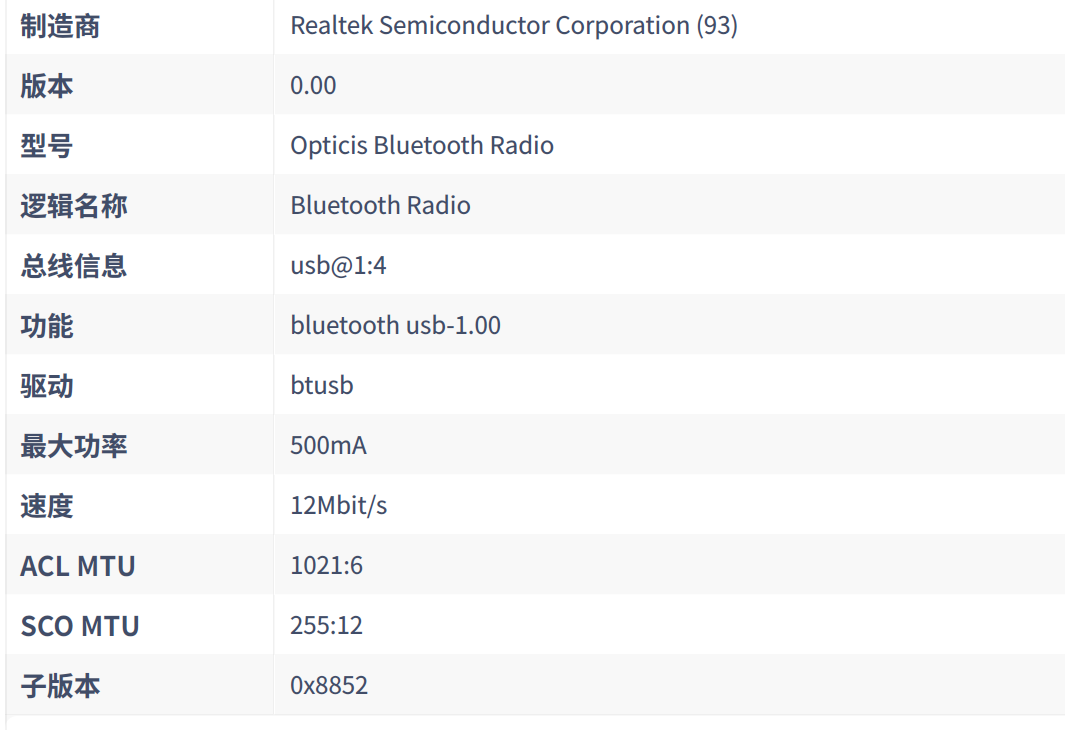The width and height of the screenshot is (1065, 730).
Task: Select the SCO MTU row label
Action: 80,626
